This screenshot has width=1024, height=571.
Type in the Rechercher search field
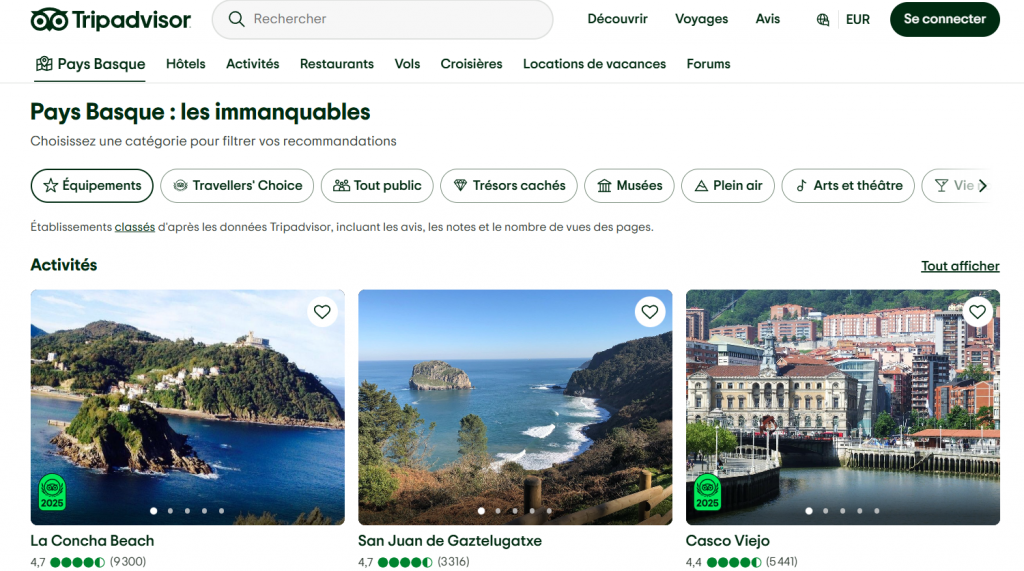390,19
